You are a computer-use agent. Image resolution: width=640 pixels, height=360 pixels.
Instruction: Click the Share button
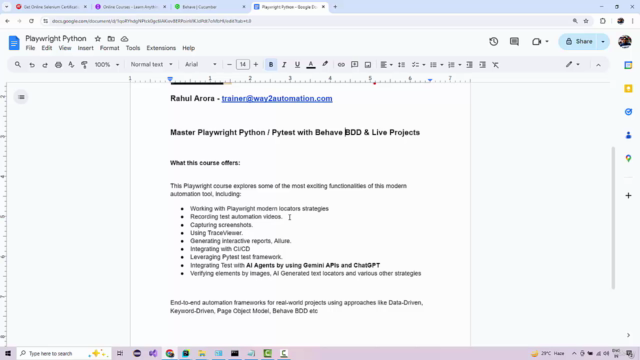pos(578,41)
